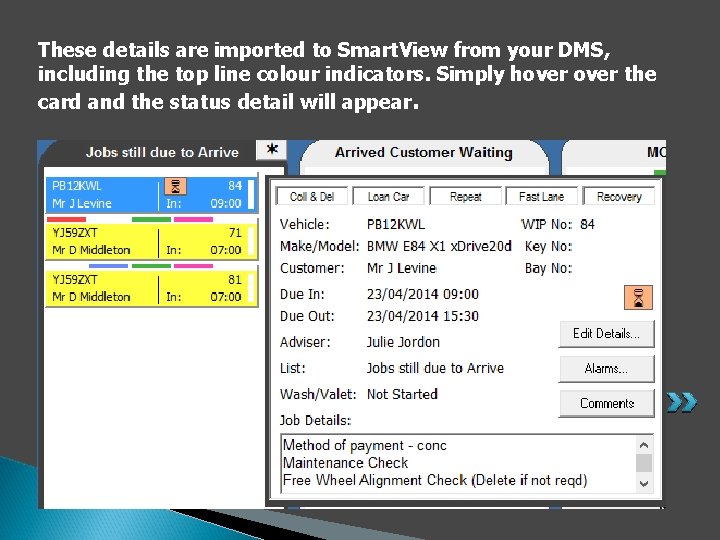Click the WIP No value 84
Image resolution: width=720 pixels, height=540 pixels.
click(x=587, y=225)
